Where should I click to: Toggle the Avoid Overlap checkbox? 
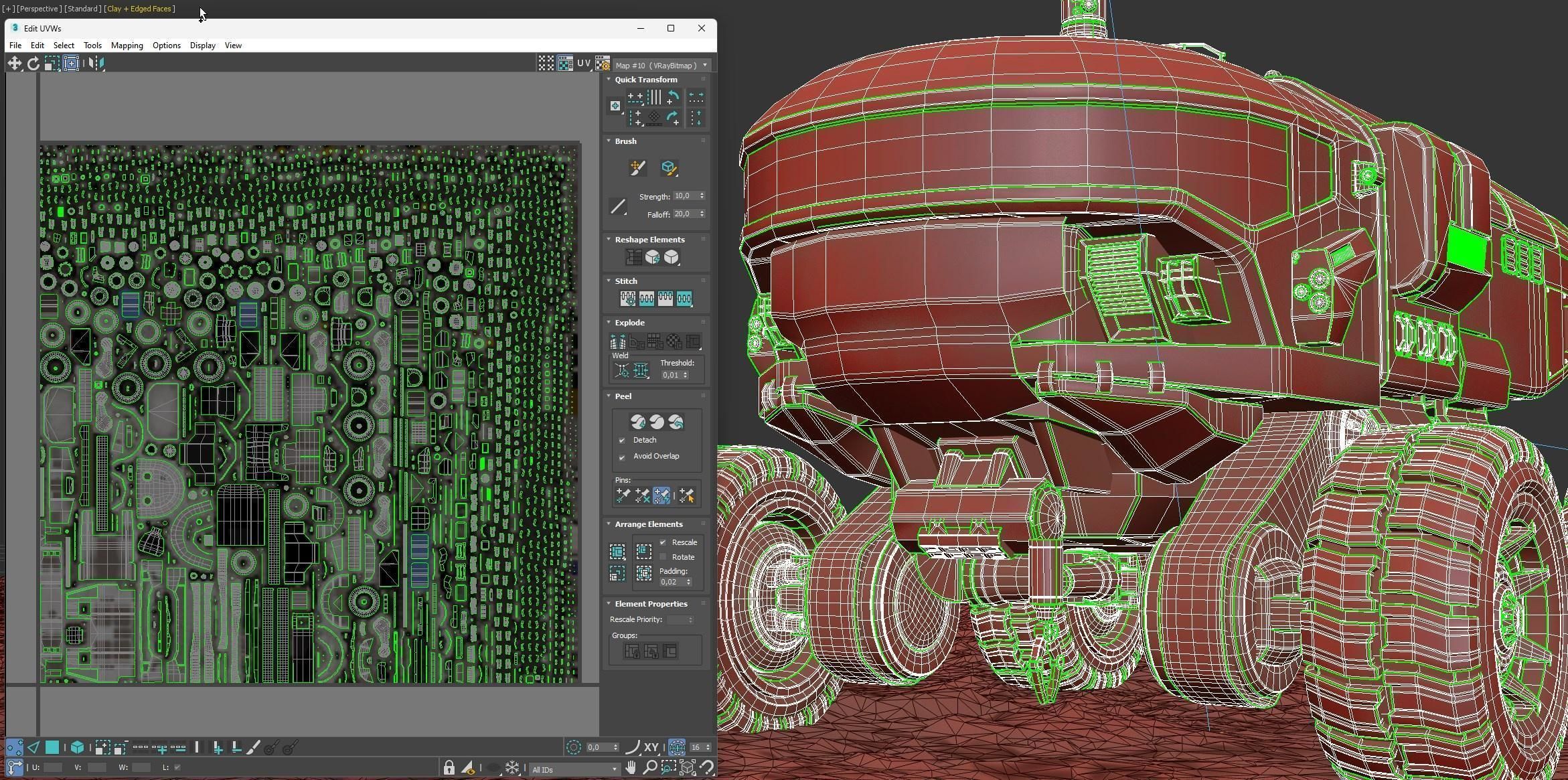tap(622, 457)
